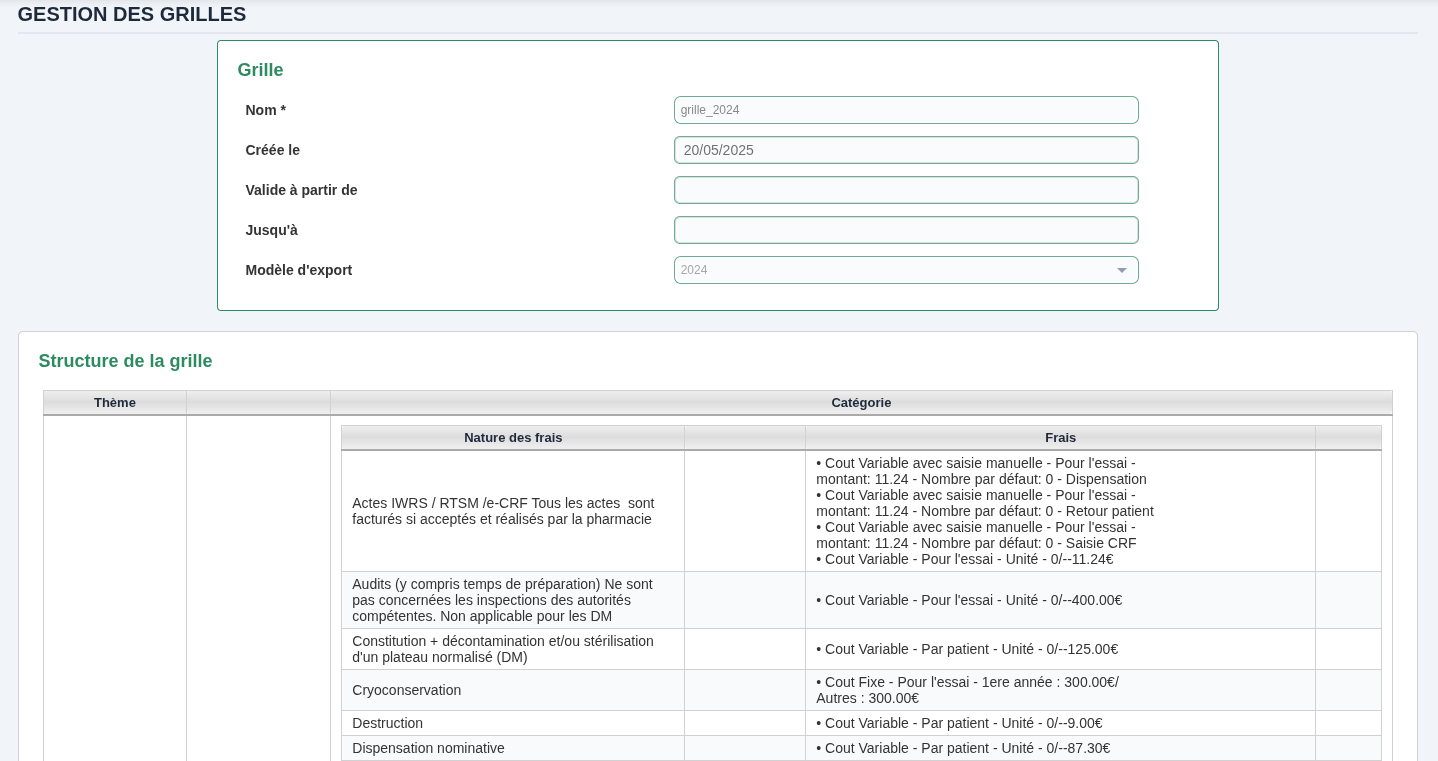The height and width of the screenshot is (761, 1438).
Task: Click the Thème column header
Action: pos(115,403)
